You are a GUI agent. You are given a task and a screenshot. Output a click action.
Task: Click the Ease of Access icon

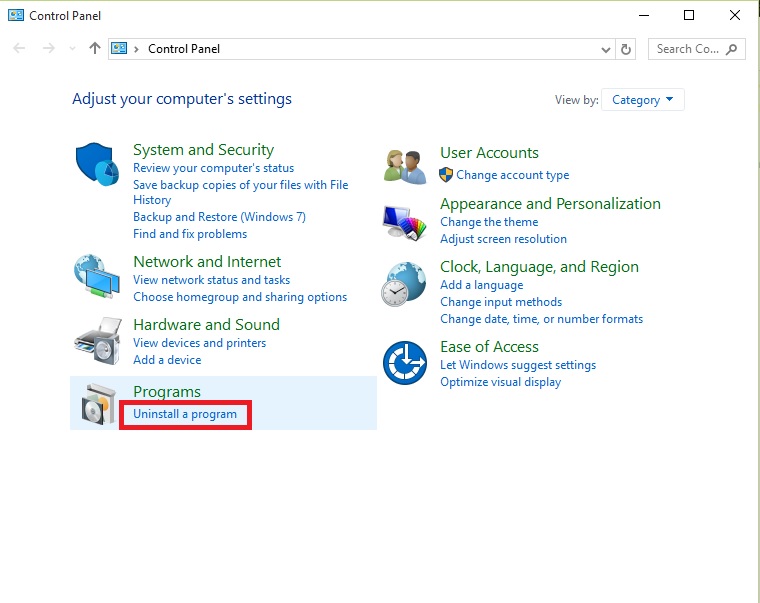click(x=405, y=363)
